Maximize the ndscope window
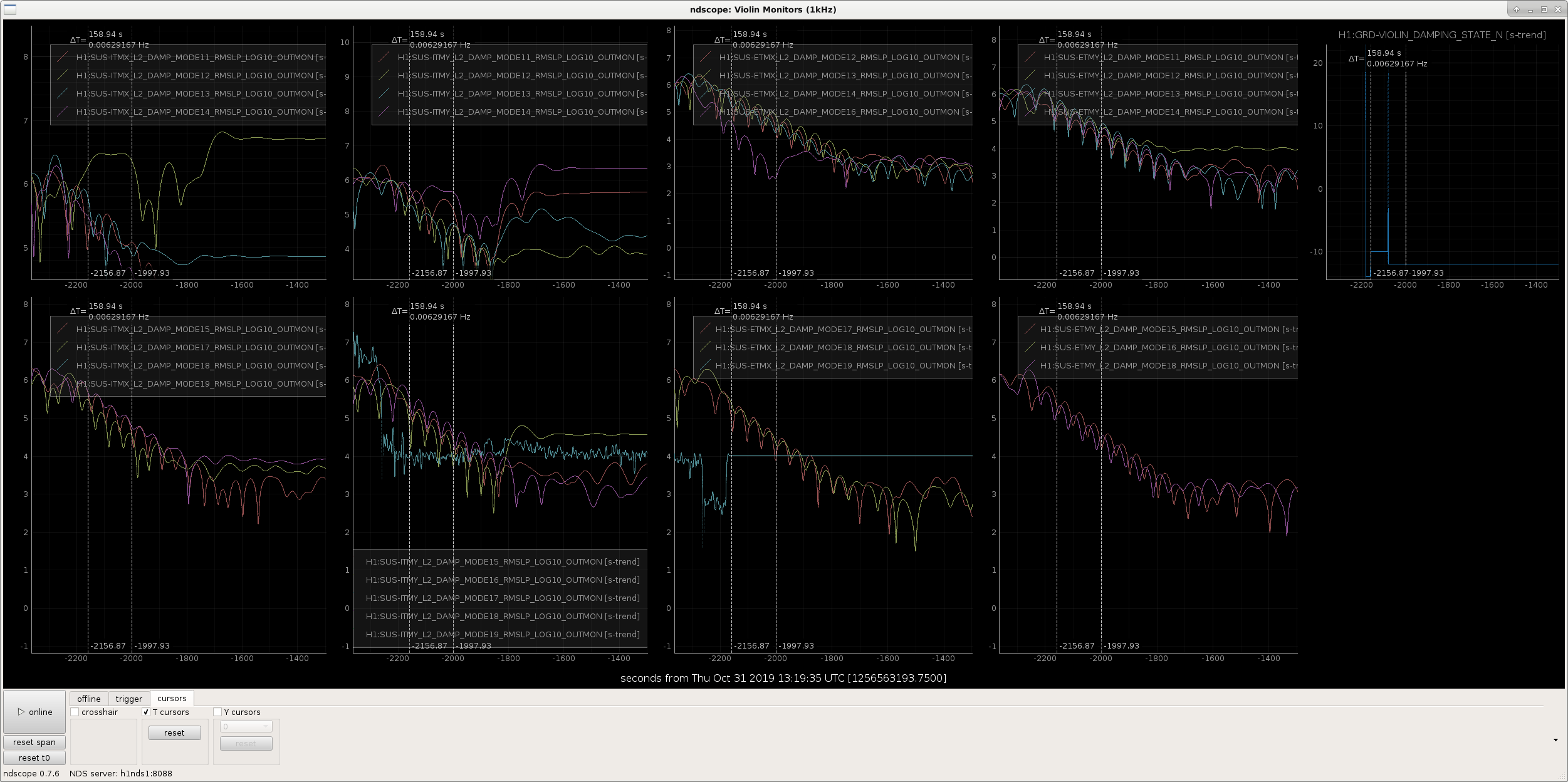The height and width of the screenshot is (782, 1568). point(1544,9)
